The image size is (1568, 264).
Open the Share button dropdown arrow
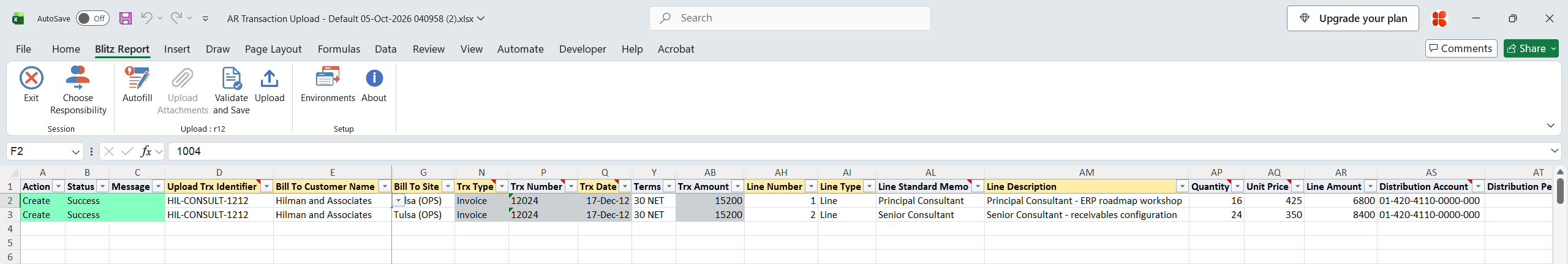pos(1553,48)
